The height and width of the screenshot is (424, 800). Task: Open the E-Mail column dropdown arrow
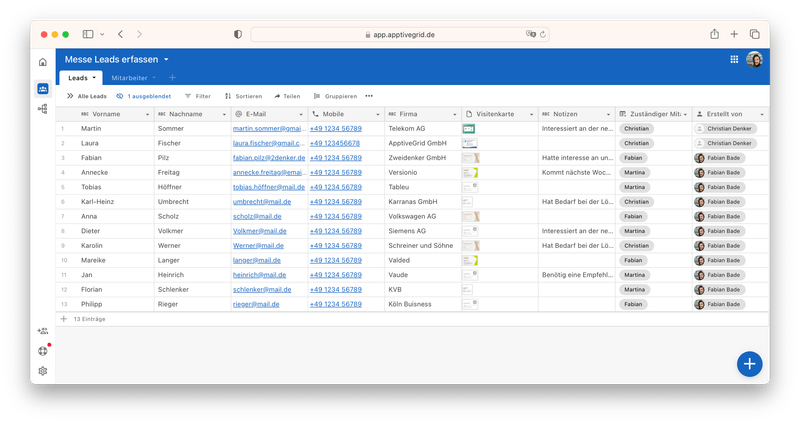pos(301,114)
